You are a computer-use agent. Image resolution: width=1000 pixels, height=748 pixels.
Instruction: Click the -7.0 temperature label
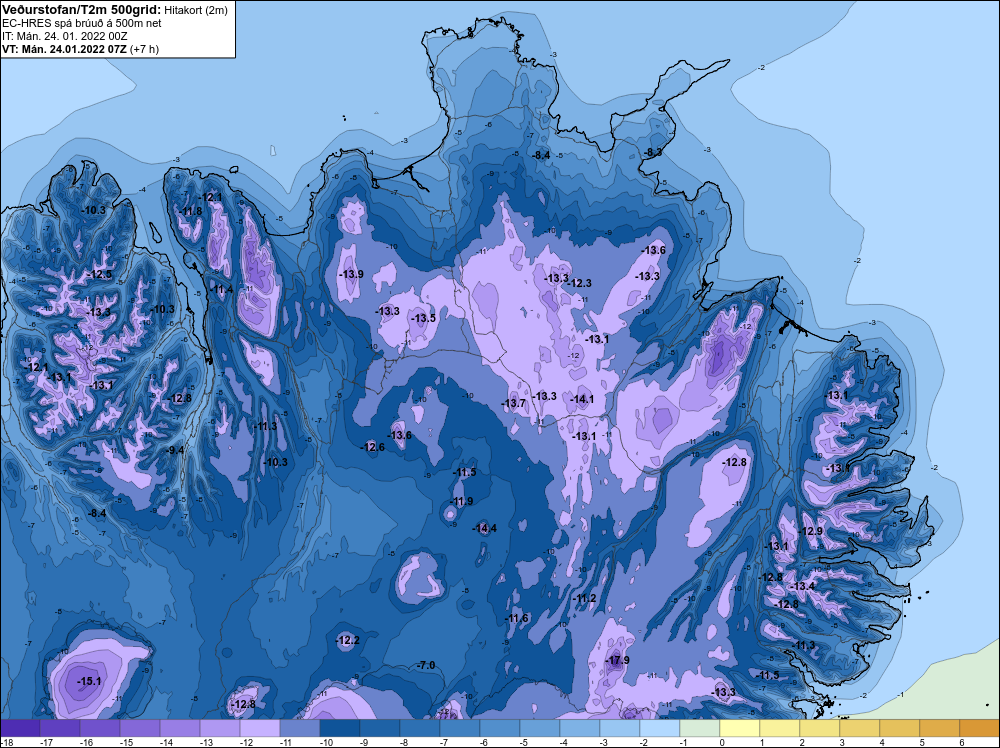[426, 665]
